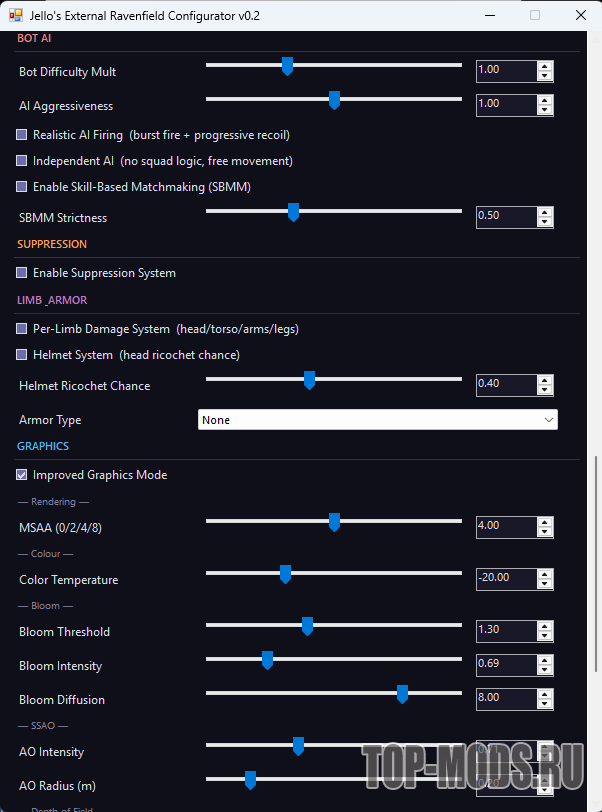The height and width of the screenshot is (812, 602).
Task: Enable Skill-Based Matchmaking (SBMM) option
Action: point(22,187)
